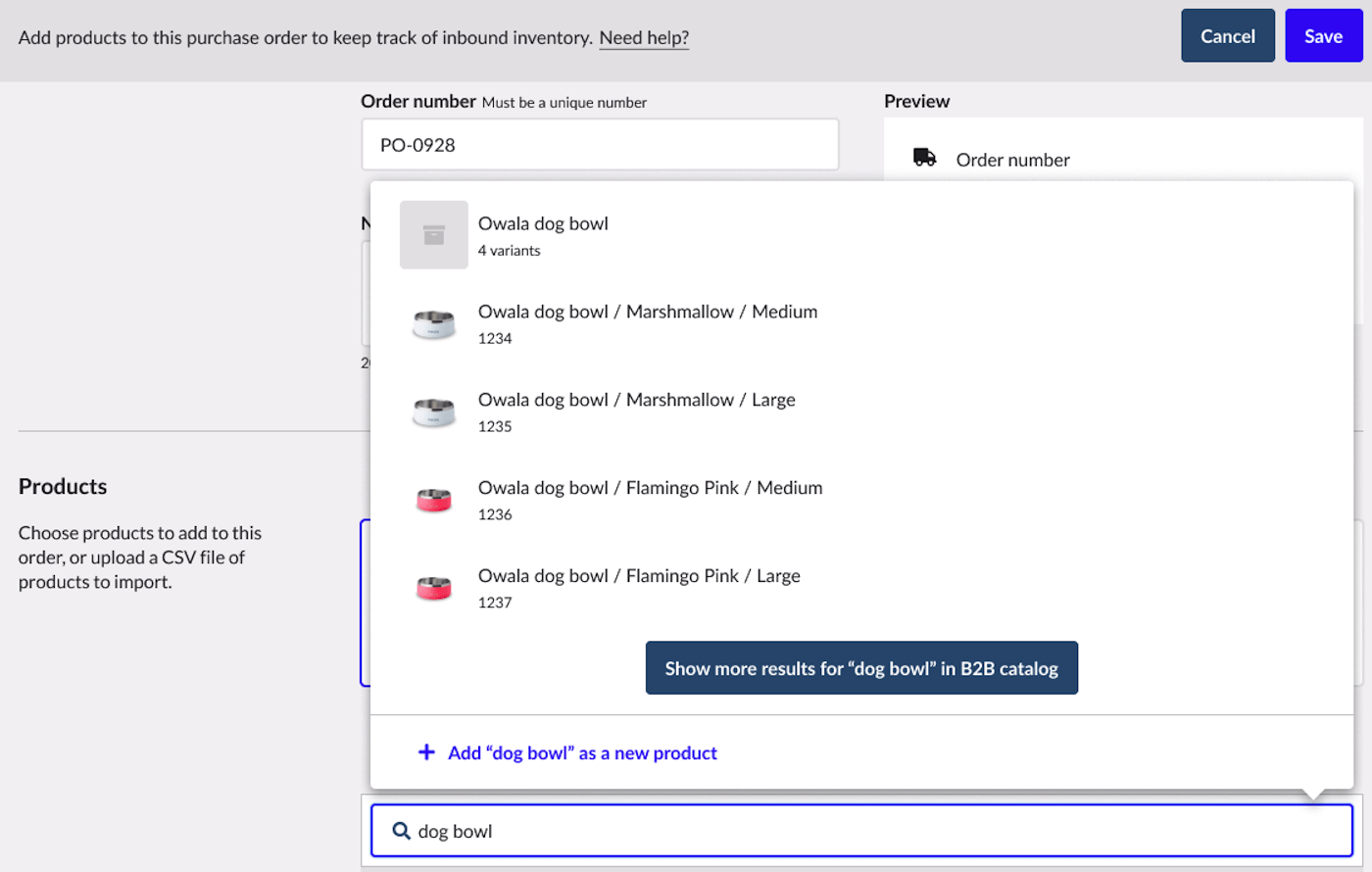Click the Save button
The width and height of the screenshot is (1372, 872).
1323,36
